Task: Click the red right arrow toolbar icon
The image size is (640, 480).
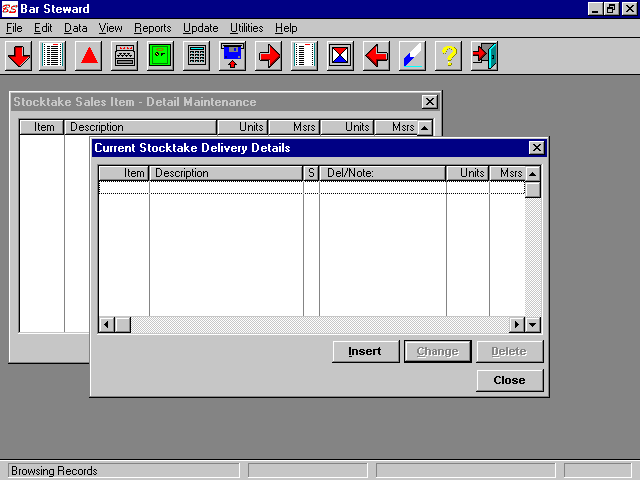Action: [x=269, y=56]
